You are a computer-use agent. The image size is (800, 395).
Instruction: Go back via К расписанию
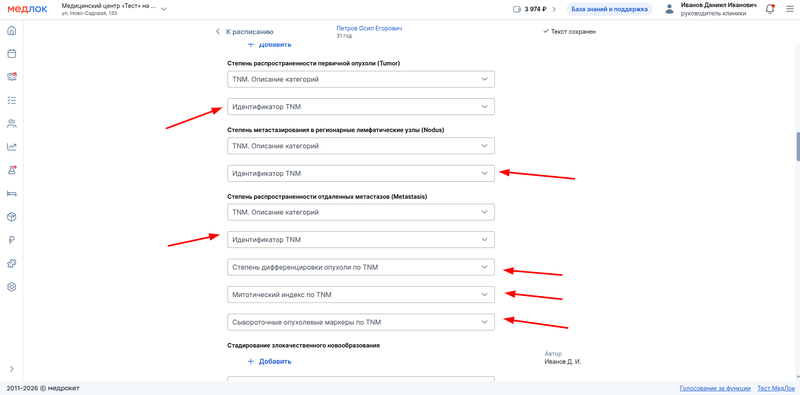coord(244,32)
